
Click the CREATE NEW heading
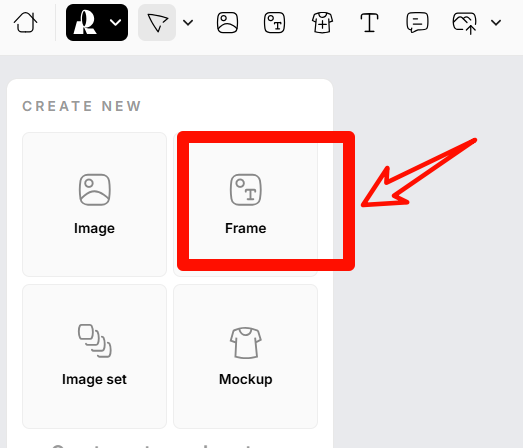82,106
